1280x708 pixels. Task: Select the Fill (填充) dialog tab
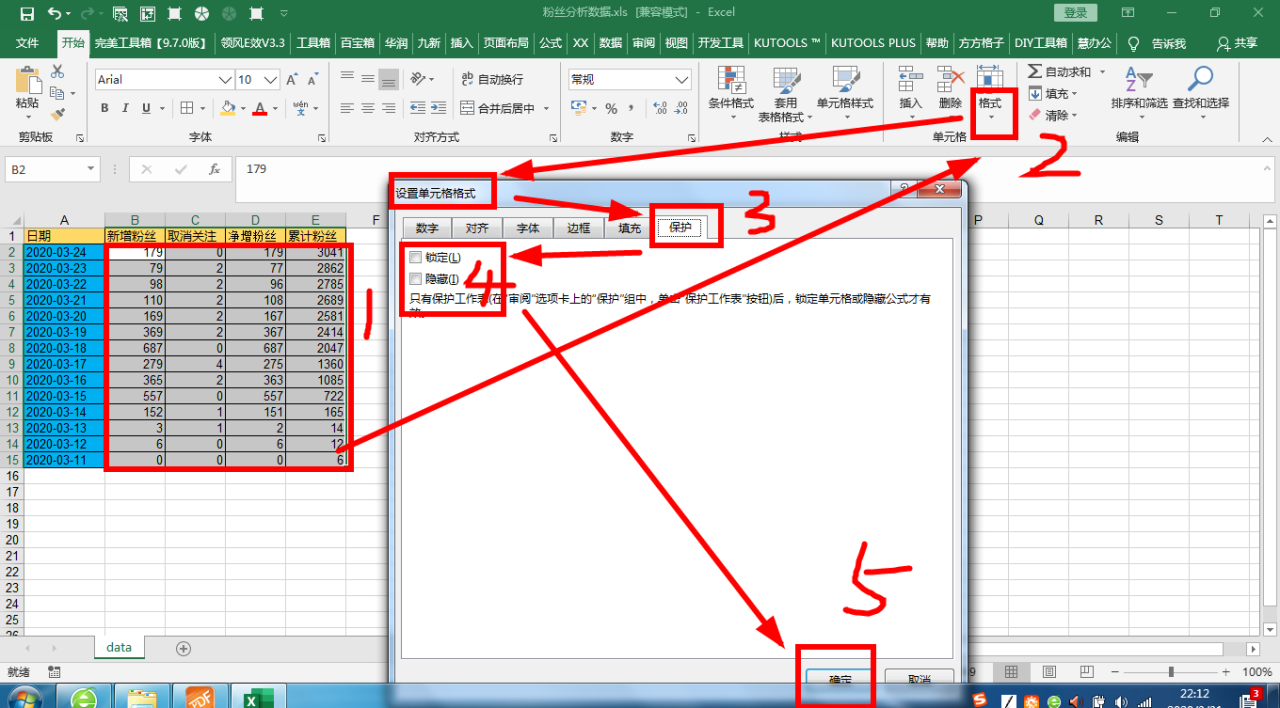coord(629,228)
